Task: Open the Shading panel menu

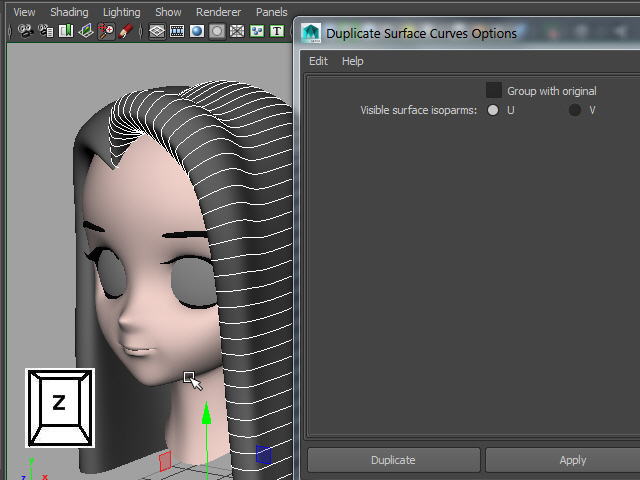Action: [x=69, y=12]
